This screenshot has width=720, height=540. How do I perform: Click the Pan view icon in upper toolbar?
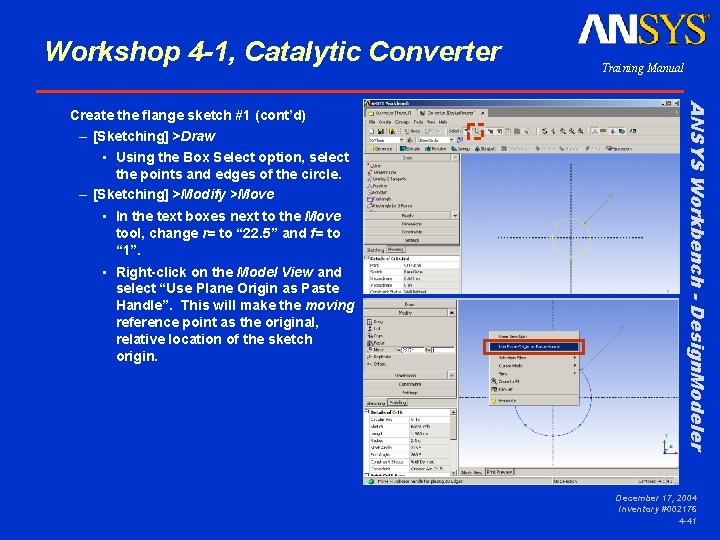coord(553,131)
